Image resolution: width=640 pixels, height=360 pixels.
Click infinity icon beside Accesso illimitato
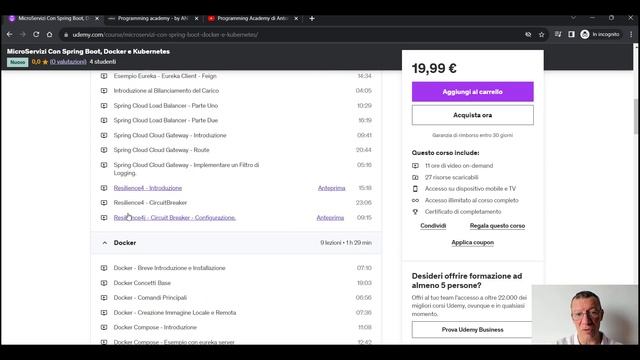click(x=415, y=200)
